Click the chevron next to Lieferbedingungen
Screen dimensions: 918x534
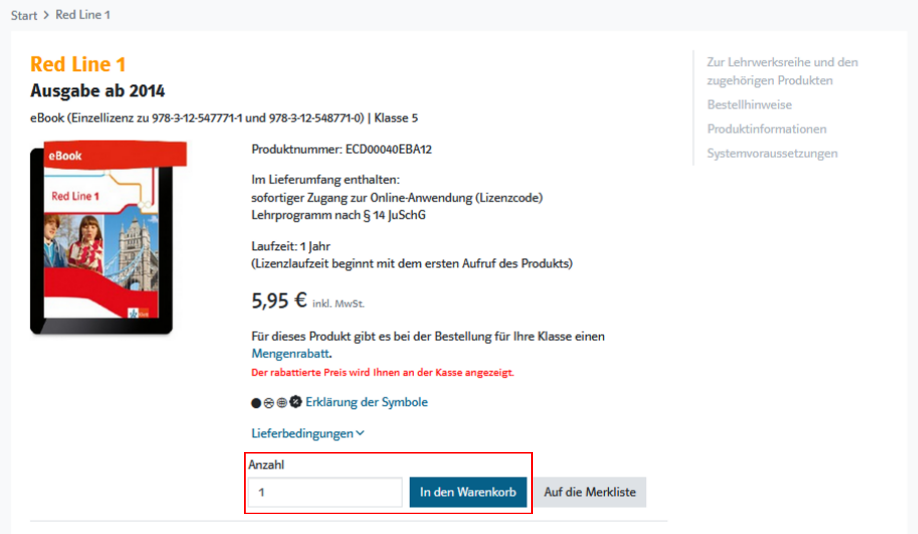(x=360, y=433)
